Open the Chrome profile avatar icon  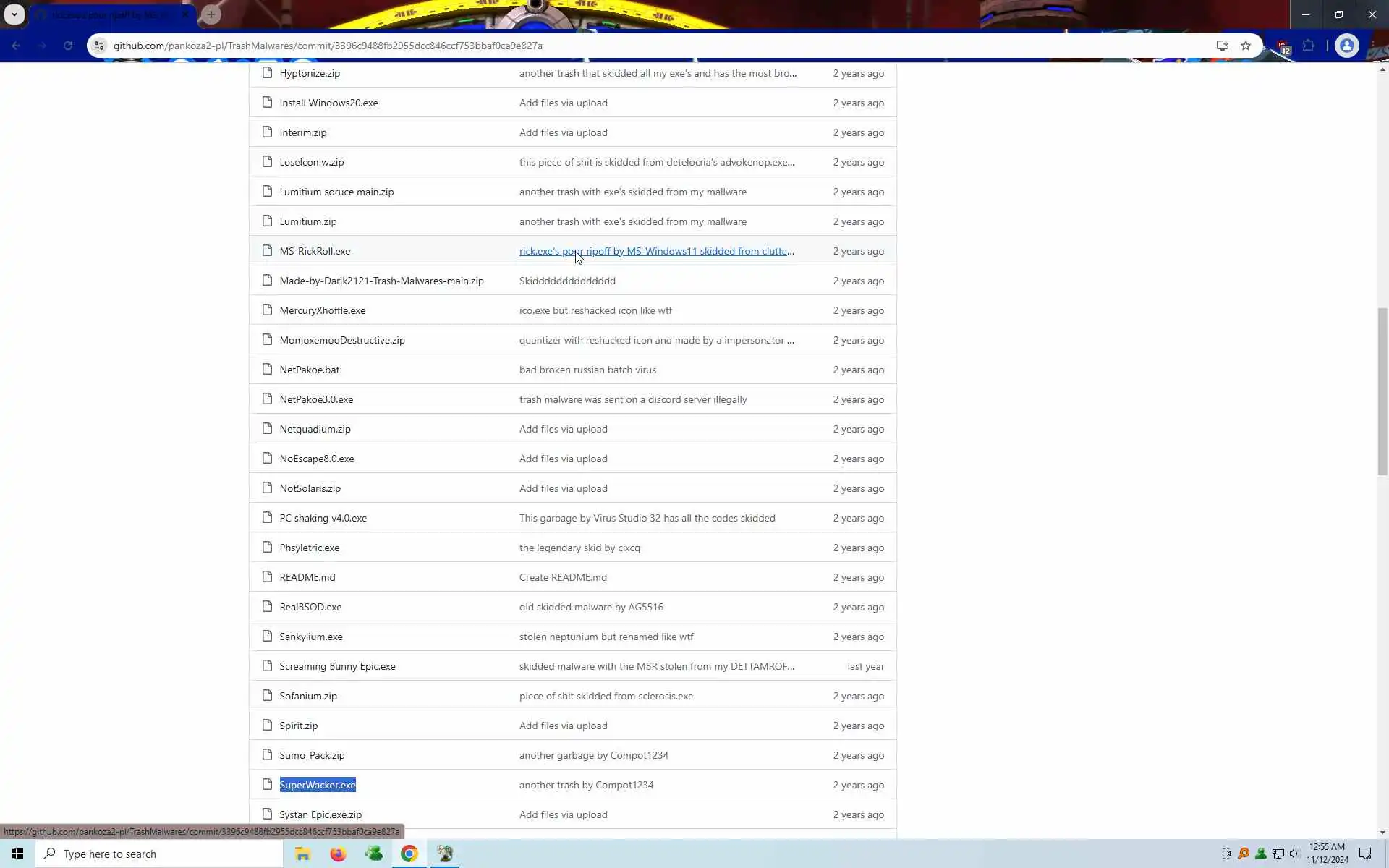tap(1346, 46)
